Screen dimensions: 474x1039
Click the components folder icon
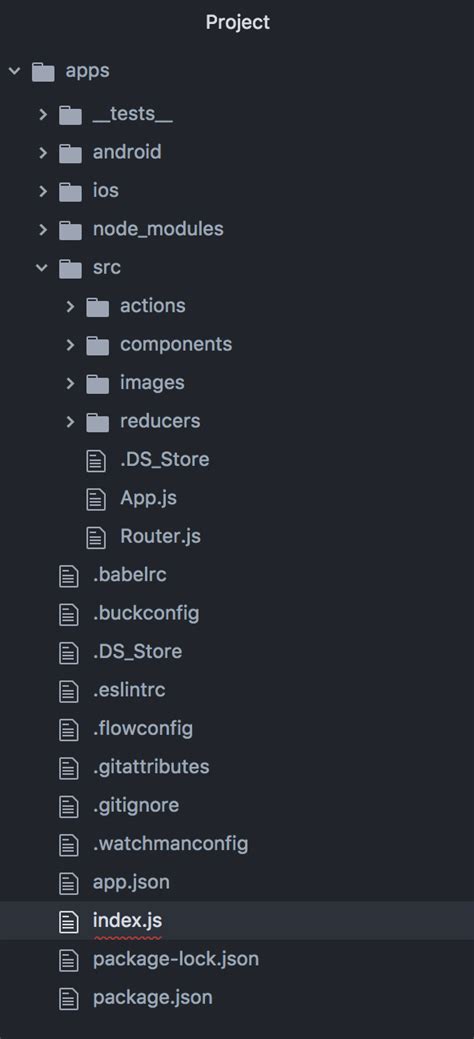97,345
